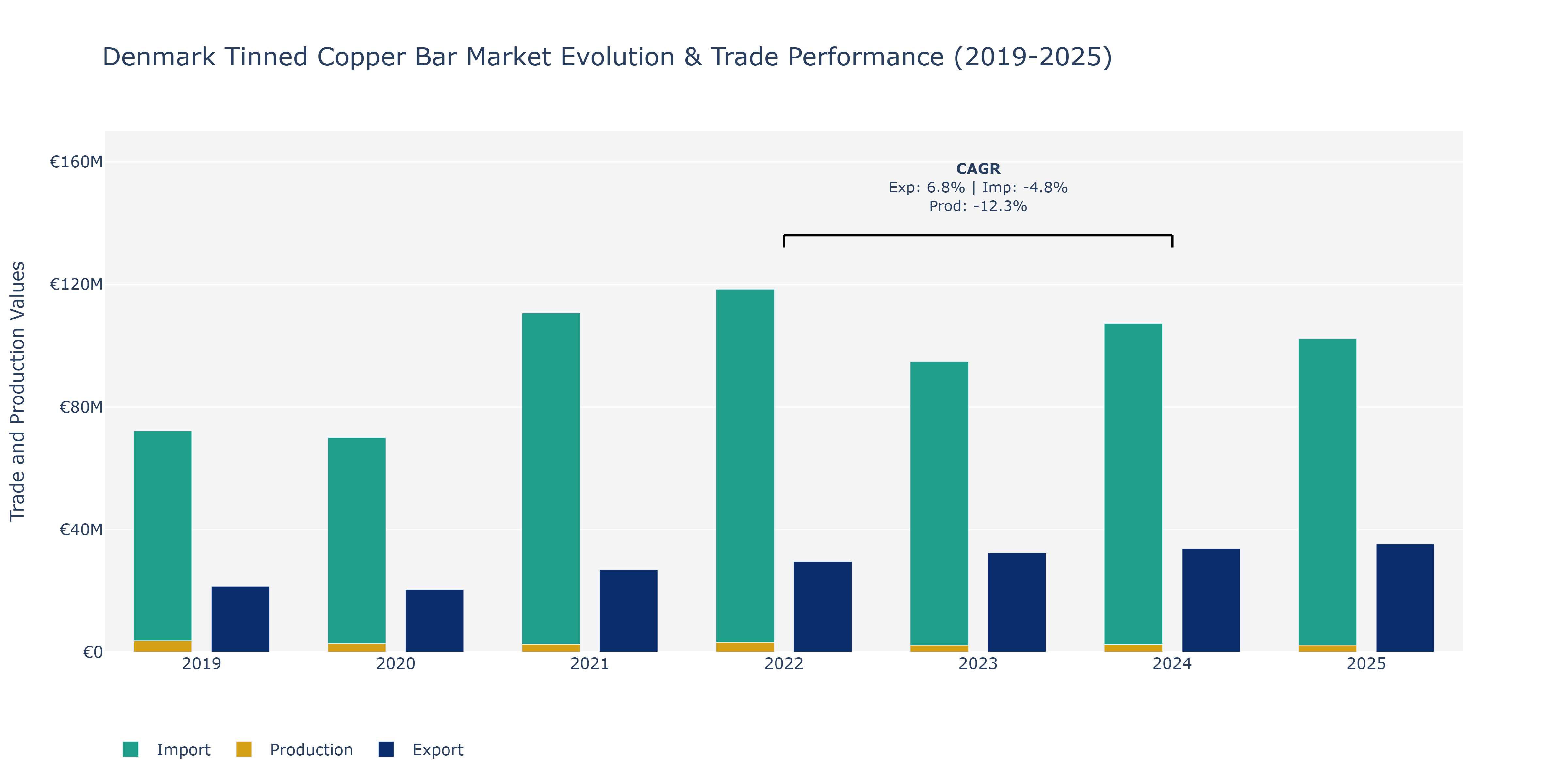Viewport: 1568px width, 784px height.
Task: Click the 2025 x-axis label
Action: [1366, 663]
